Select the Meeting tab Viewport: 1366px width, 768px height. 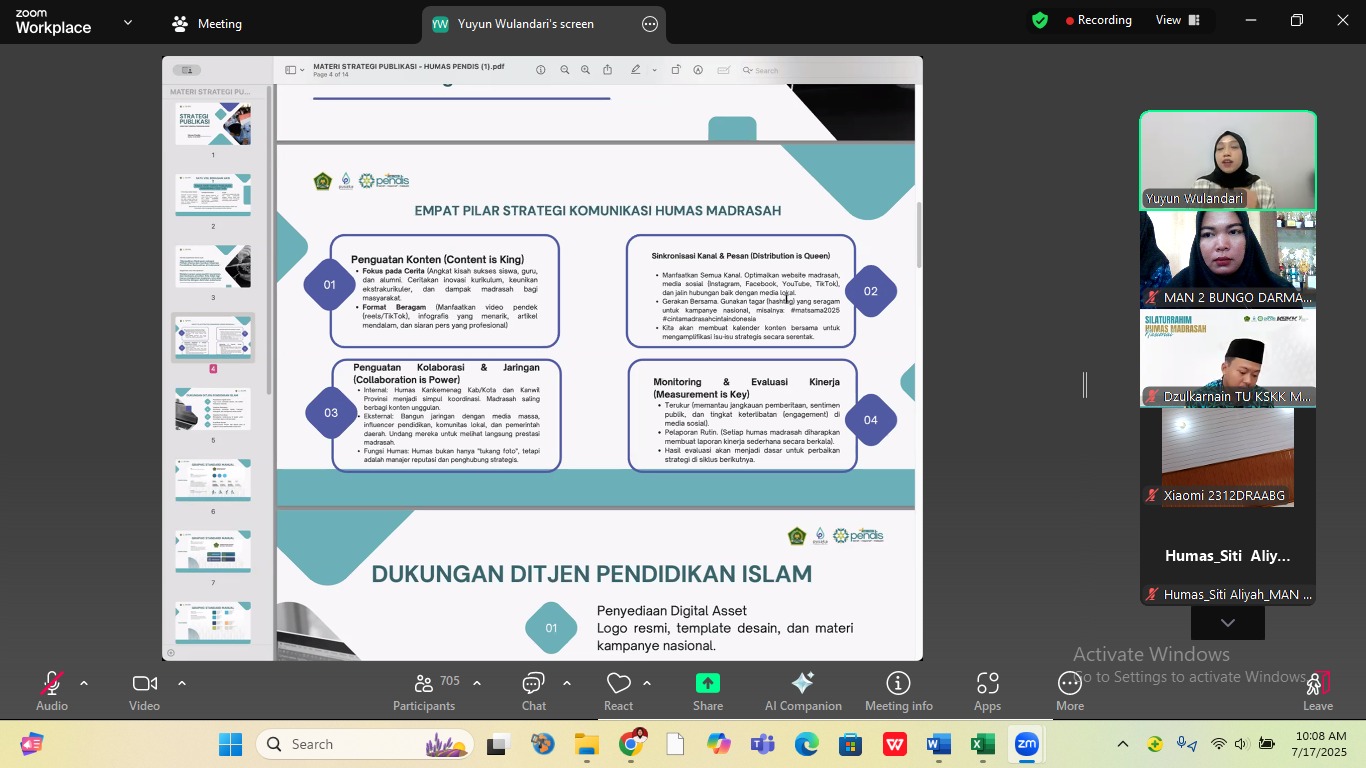point(207,24)
